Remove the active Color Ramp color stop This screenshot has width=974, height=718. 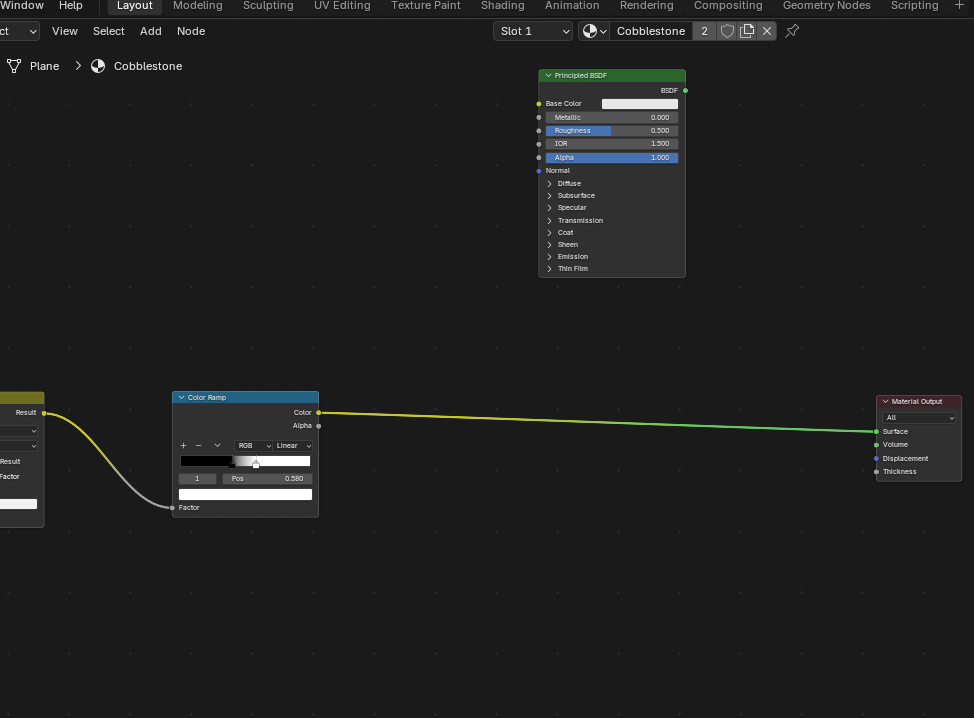click(x=199, y=446)
